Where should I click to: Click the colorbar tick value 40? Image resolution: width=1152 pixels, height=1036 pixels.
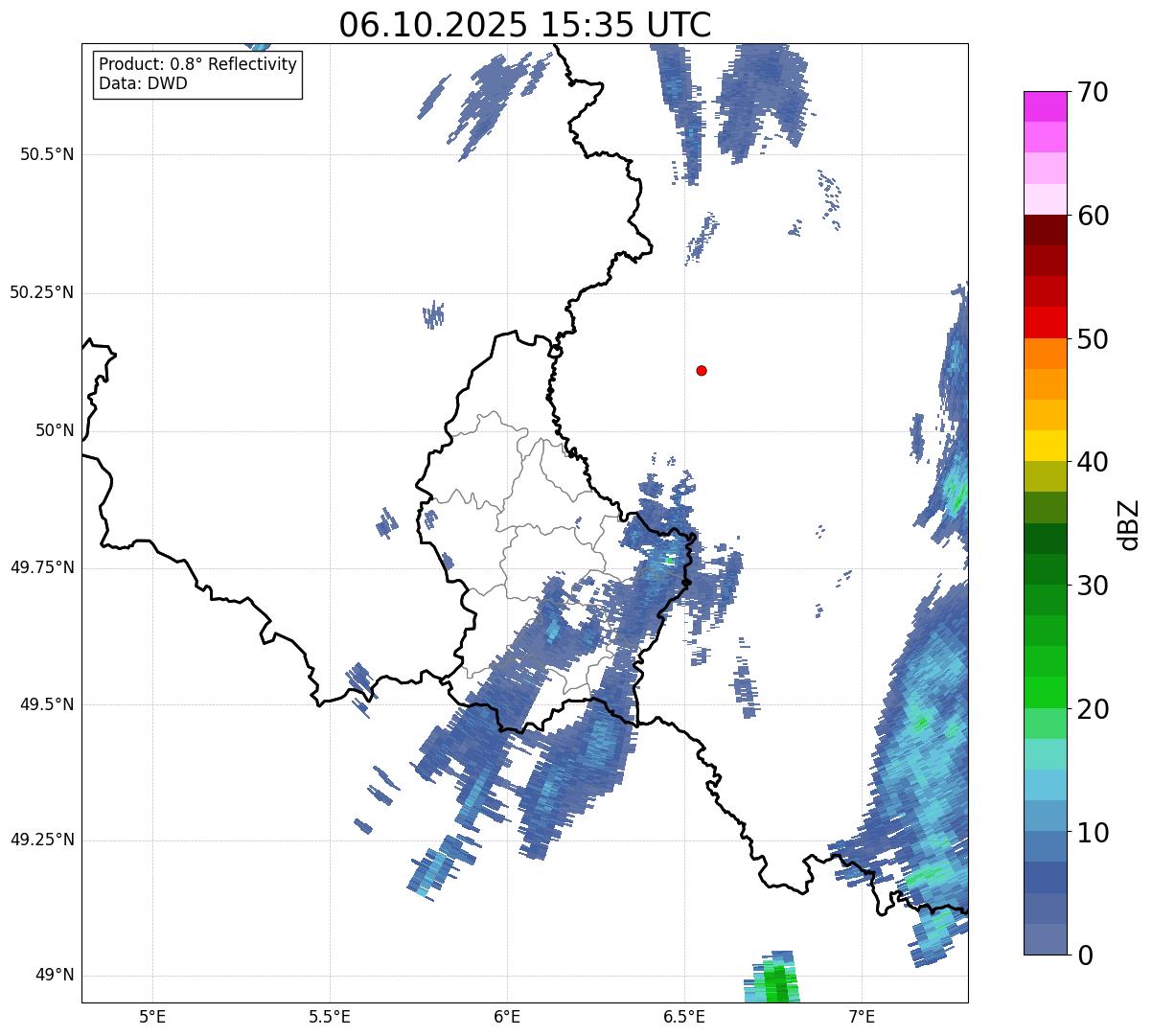[1093, 462]
